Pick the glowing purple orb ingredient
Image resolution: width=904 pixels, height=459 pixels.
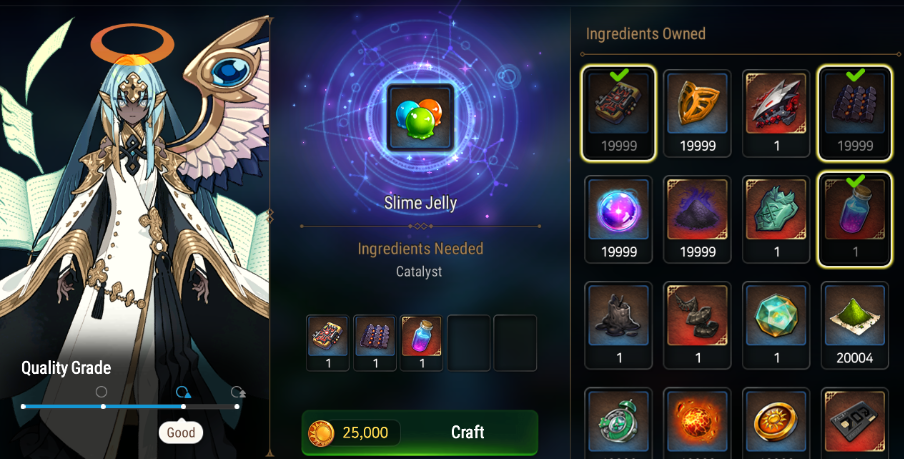click(619, 220)
